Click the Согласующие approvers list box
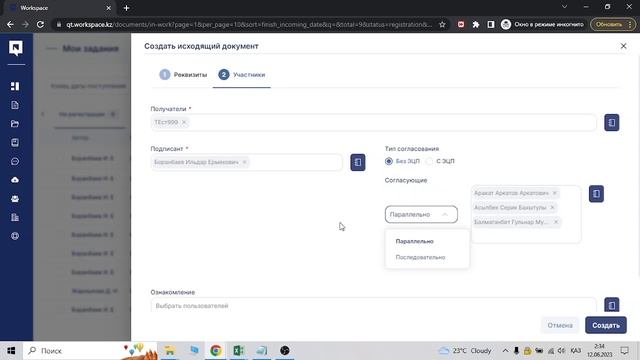Viewport: 640px width, 360px height. coord(526,214)
